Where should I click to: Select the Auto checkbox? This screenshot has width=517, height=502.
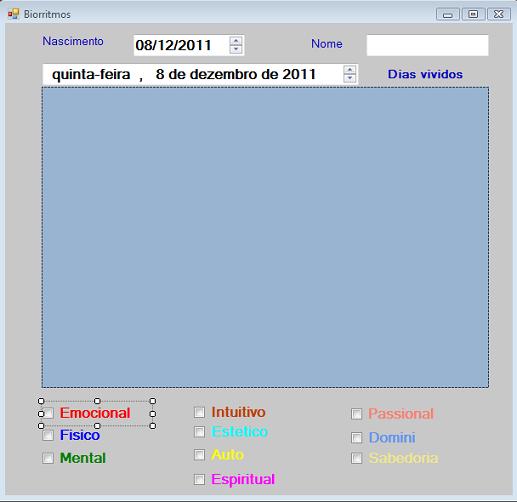click(199, 455)
